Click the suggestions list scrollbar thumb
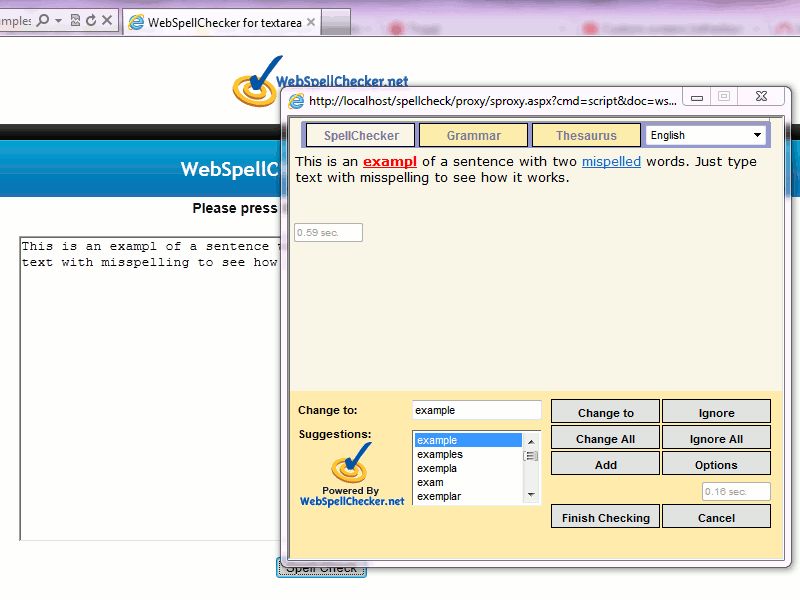This screenshot has height=600, width=800. [531, 456]
